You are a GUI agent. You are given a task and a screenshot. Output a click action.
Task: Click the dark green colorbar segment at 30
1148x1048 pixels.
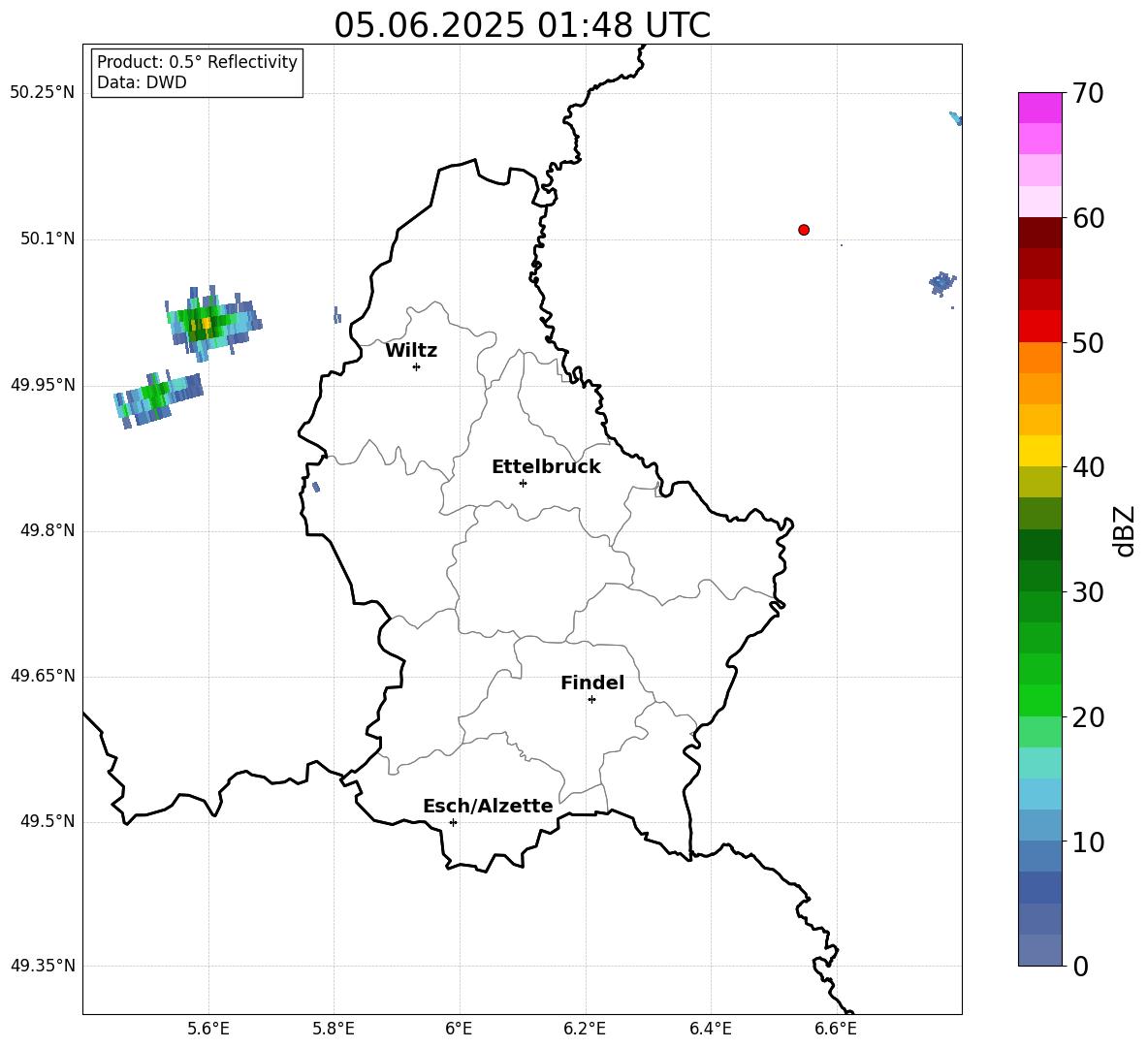tap(1039, 576)
